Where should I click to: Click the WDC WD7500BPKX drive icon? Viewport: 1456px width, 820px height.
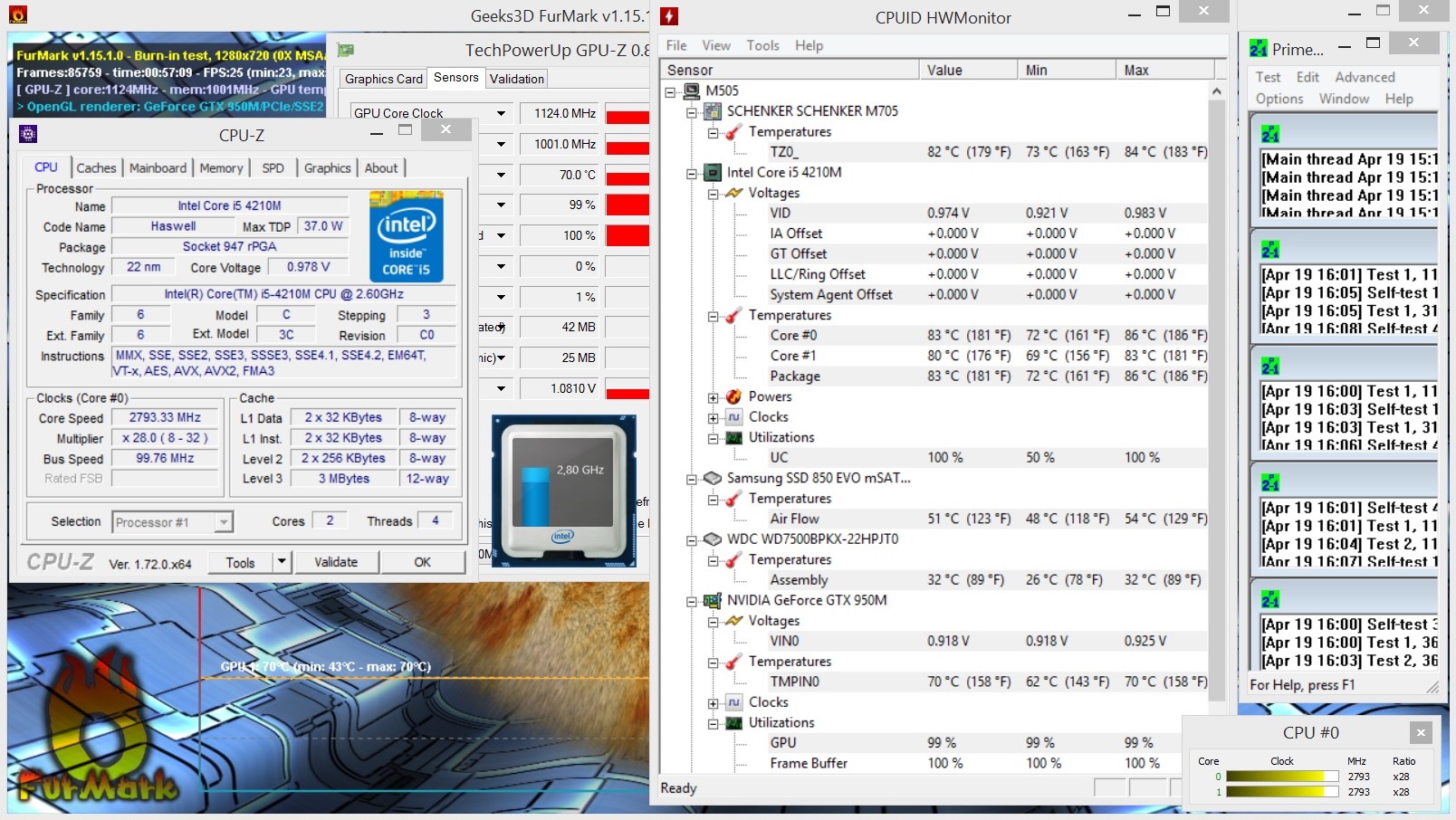coord(713,539)
